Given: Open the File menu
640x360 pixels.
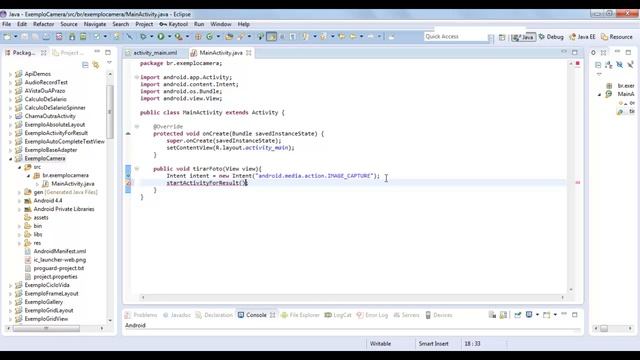Looking at the screenshot, I should click(x=7, y=24).
